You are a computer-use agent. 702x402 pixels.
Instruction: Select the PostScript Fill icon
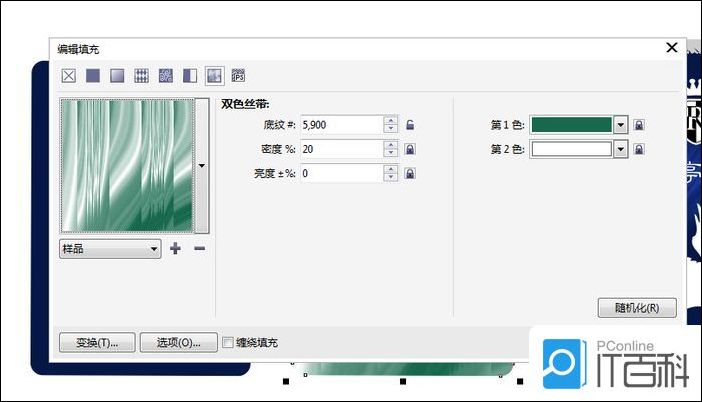click(x=238, y=76)
